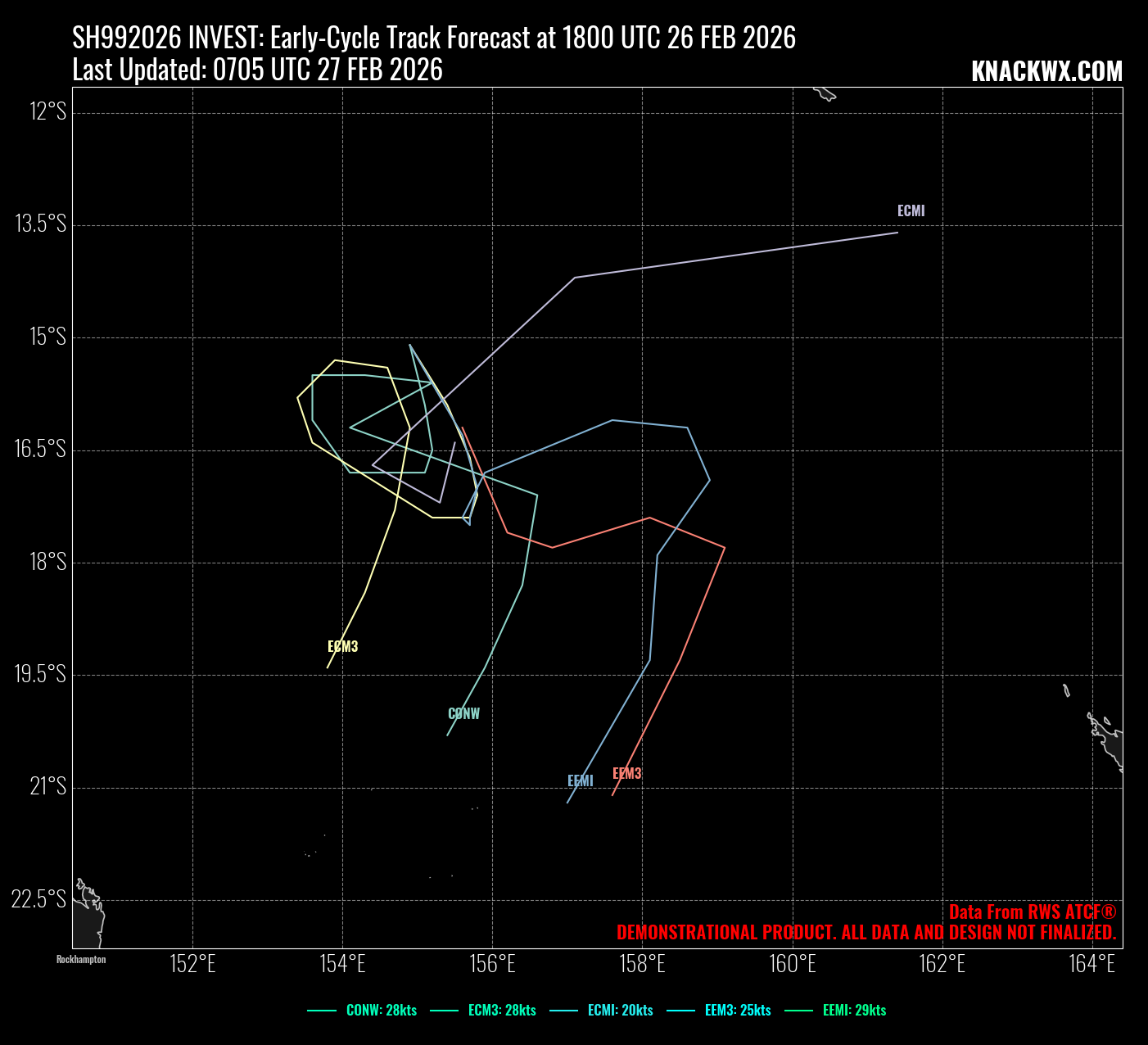Click the SH992026 INVEST chart title

click(434, 38)
